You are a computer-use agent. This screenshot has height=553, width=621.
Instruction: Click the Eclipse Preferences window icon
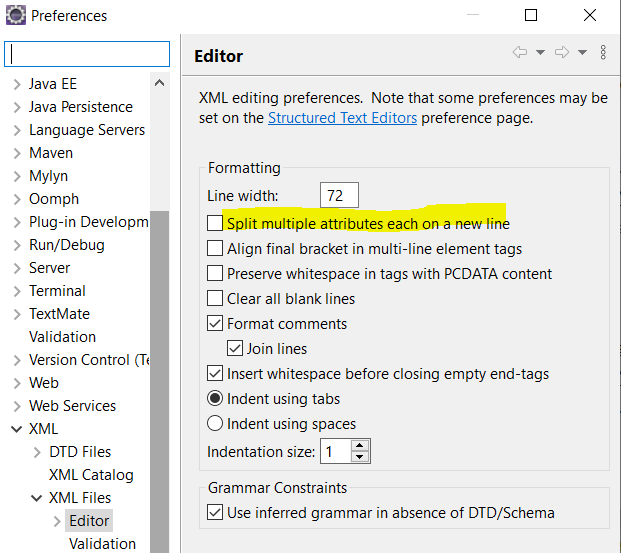(16, 15)
